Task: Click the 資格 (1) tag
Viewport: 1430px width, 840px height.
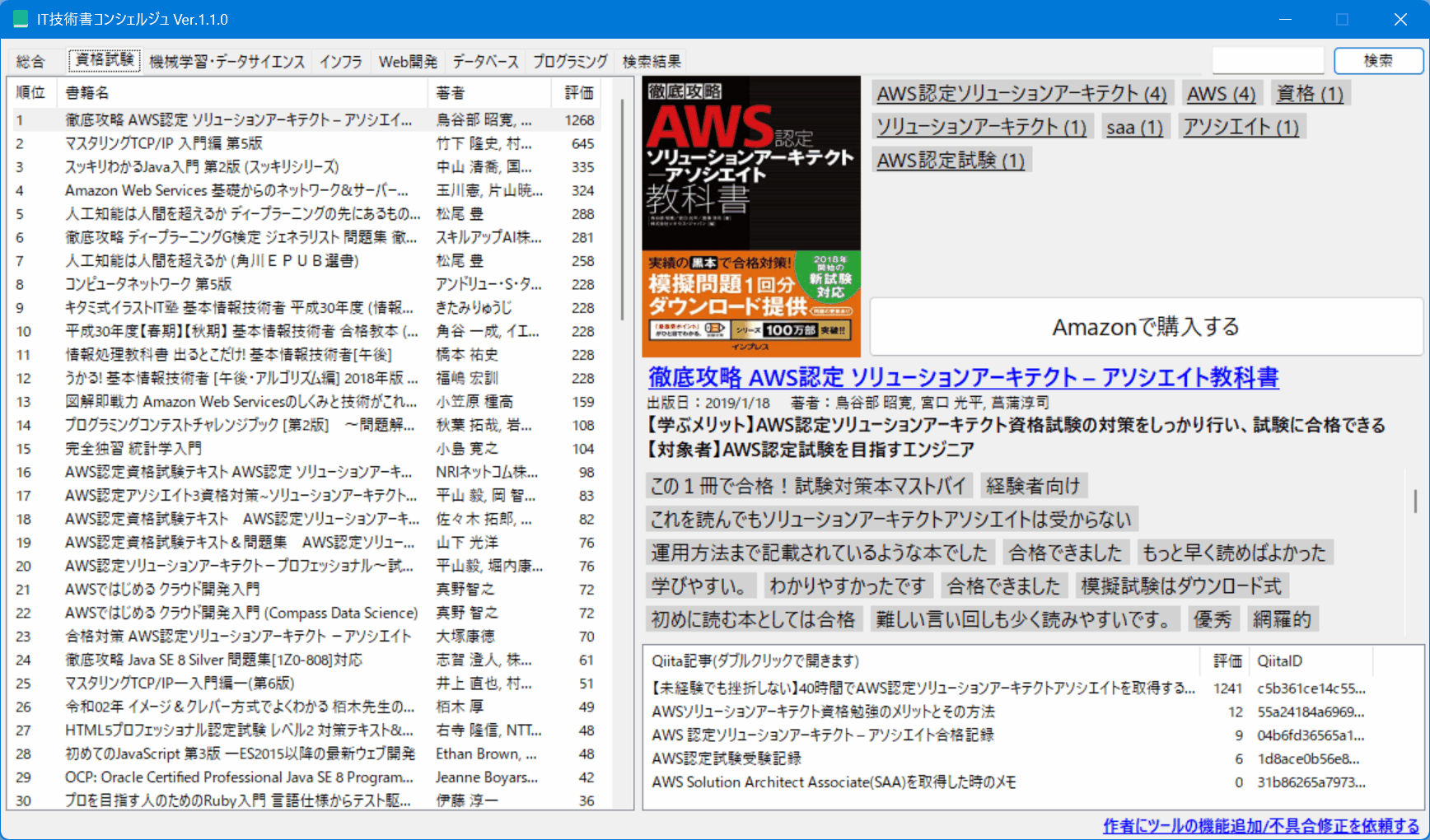Action: [x=1310, y=94]
